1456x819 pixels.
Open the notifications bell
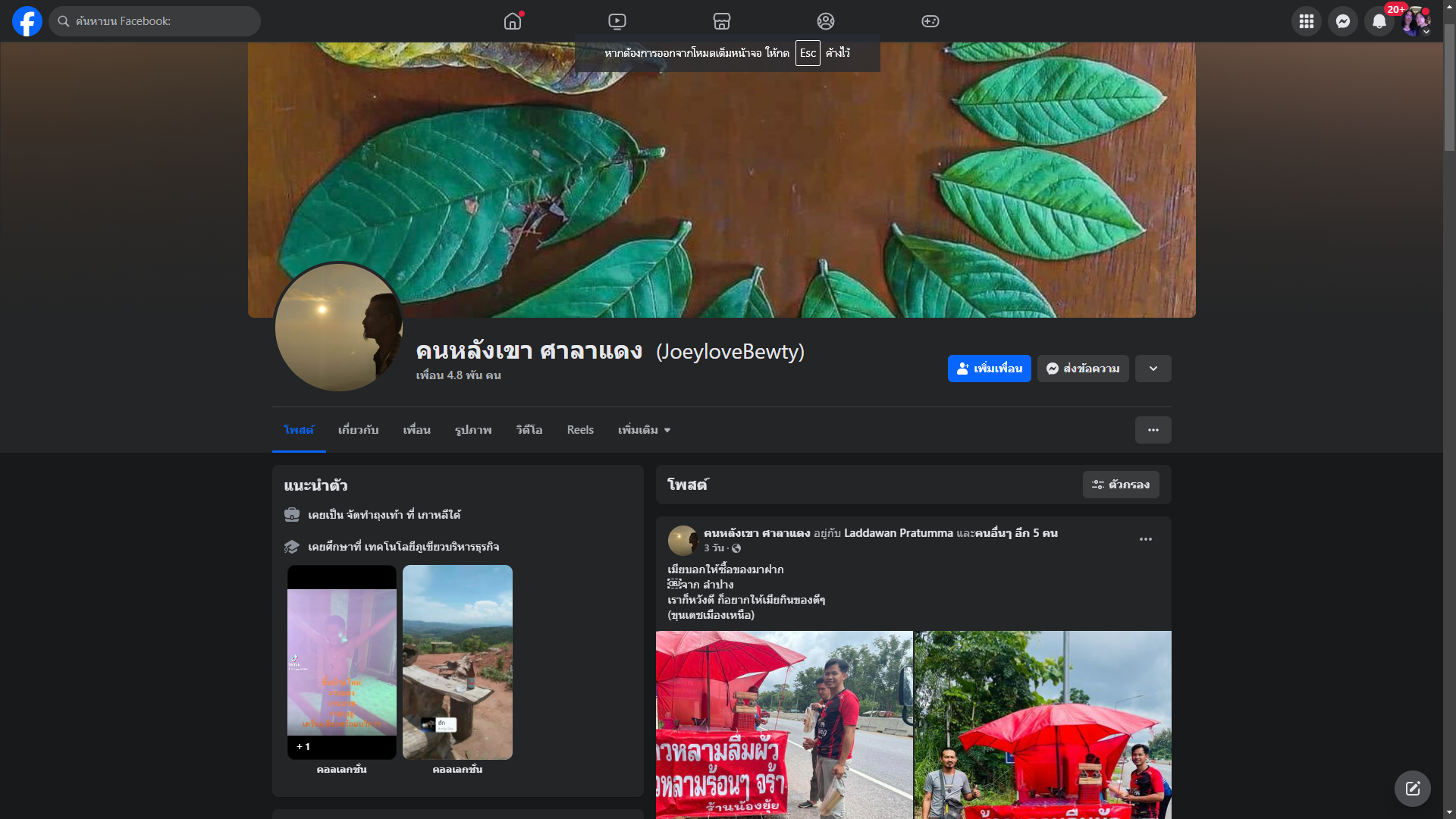(x=1379, y=21)
